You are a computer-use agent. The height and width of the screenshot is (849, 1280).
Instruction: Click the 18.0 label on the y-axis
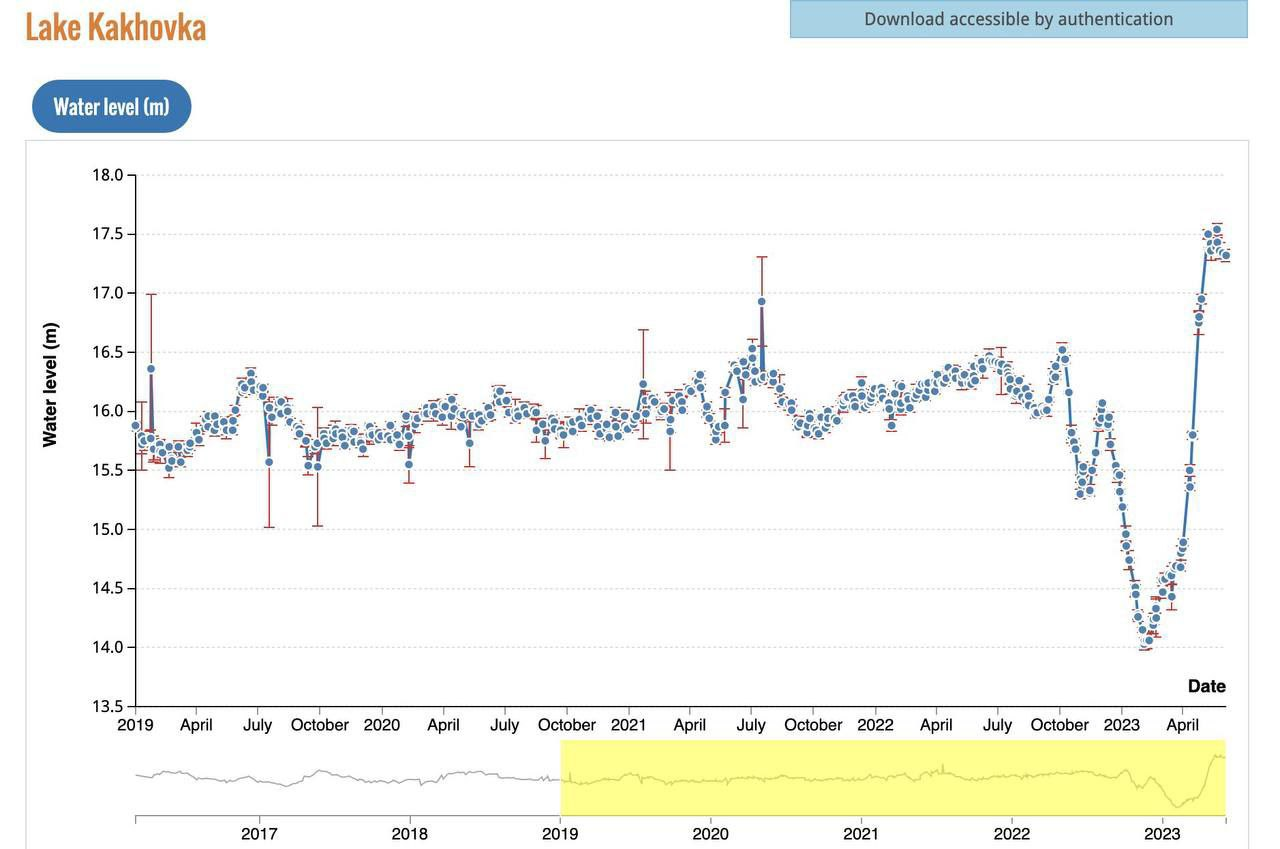[107, 175]
